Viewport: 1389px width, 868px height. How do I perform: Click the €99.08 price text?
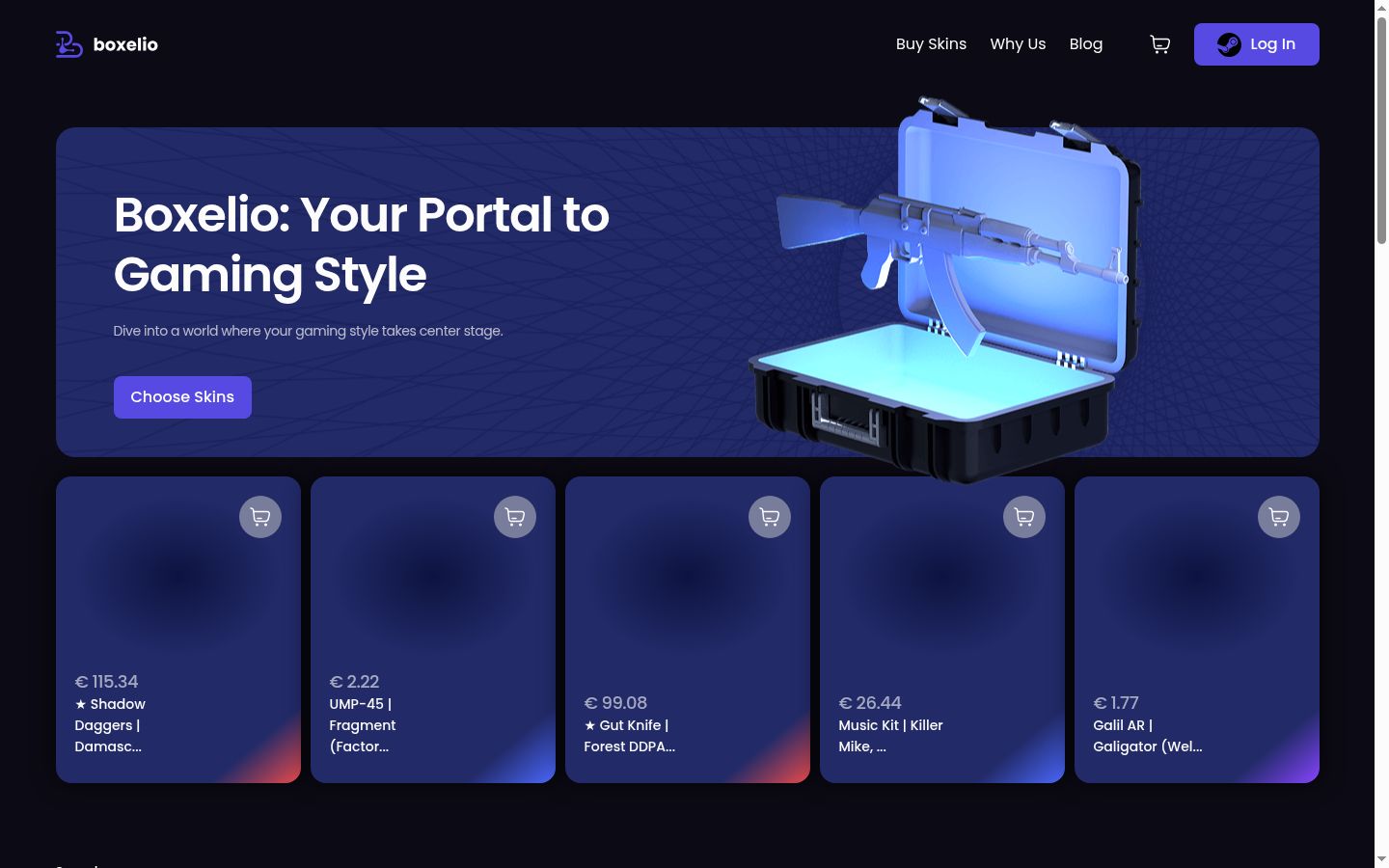click(x=615, y=703)
